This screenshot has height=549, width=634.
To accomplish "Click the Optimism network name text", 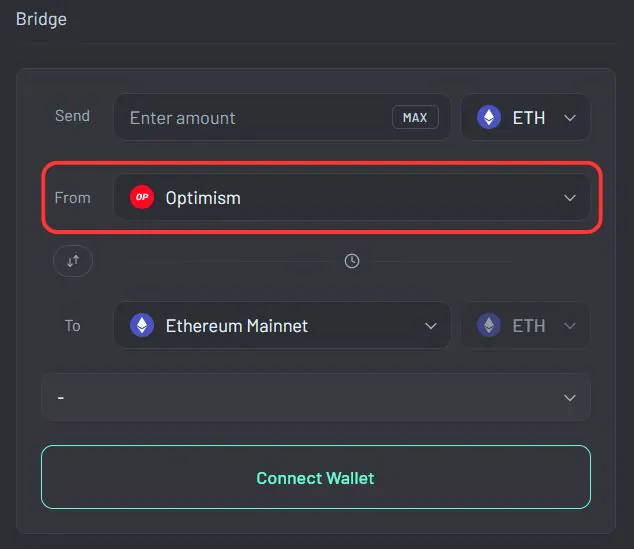I will click(x=203, y=198).
